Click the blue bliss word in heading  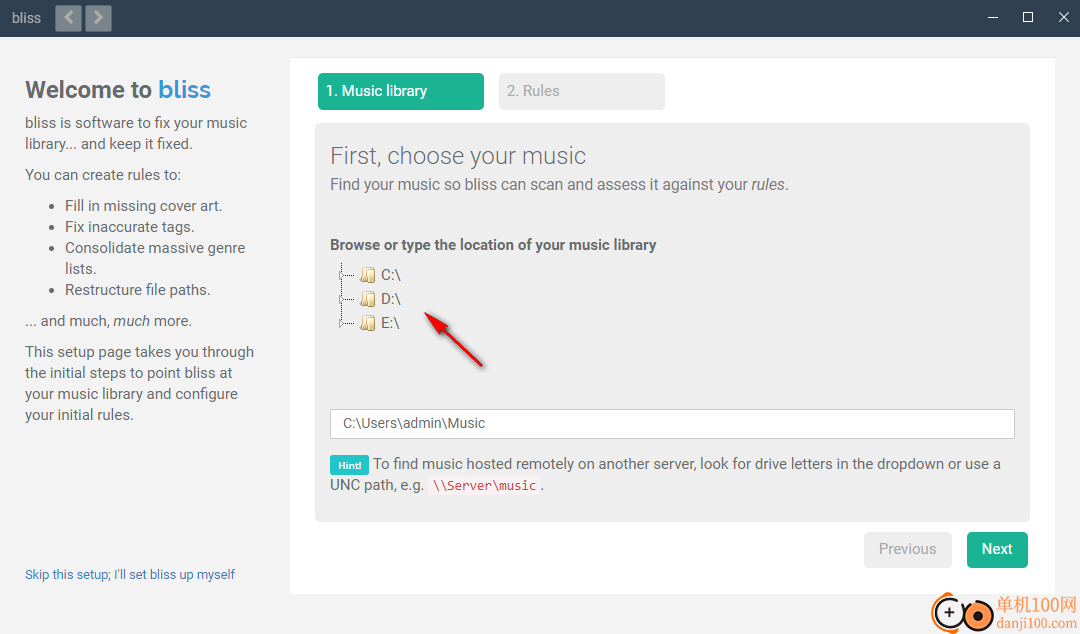(185, 90)
